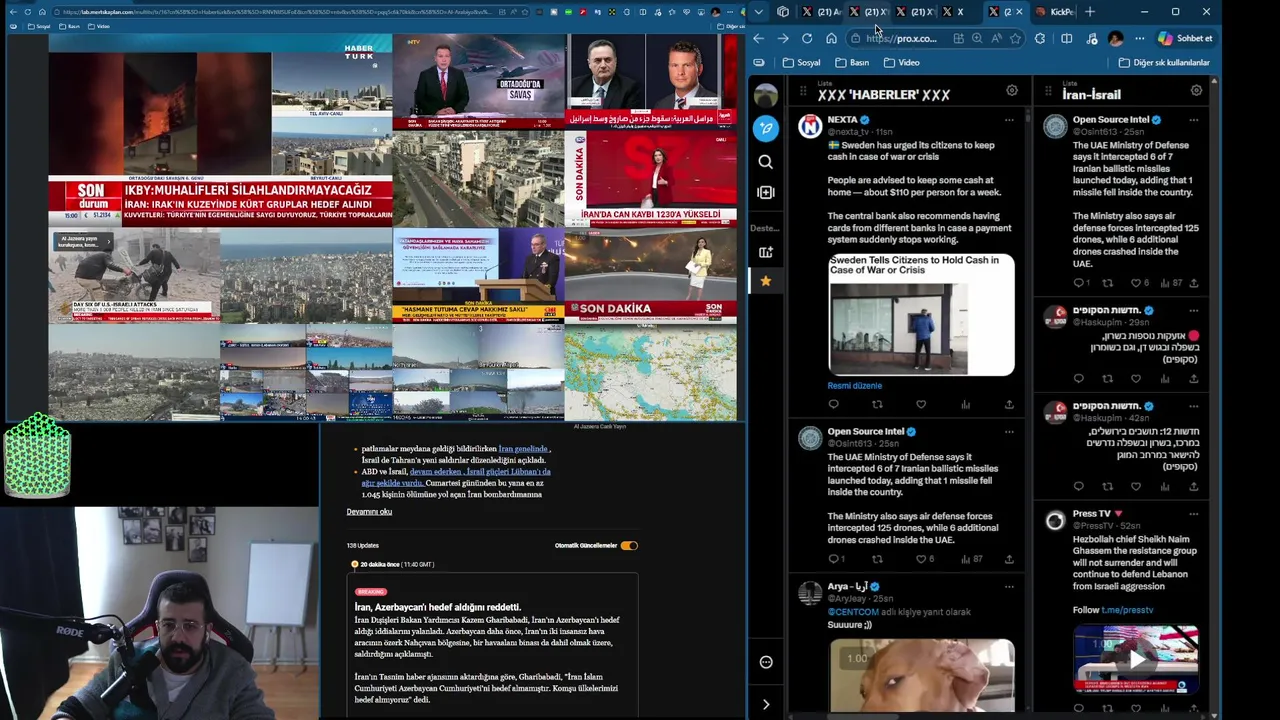
Task: Click the zoom magnifier in address bar
Action: point(976,38)
